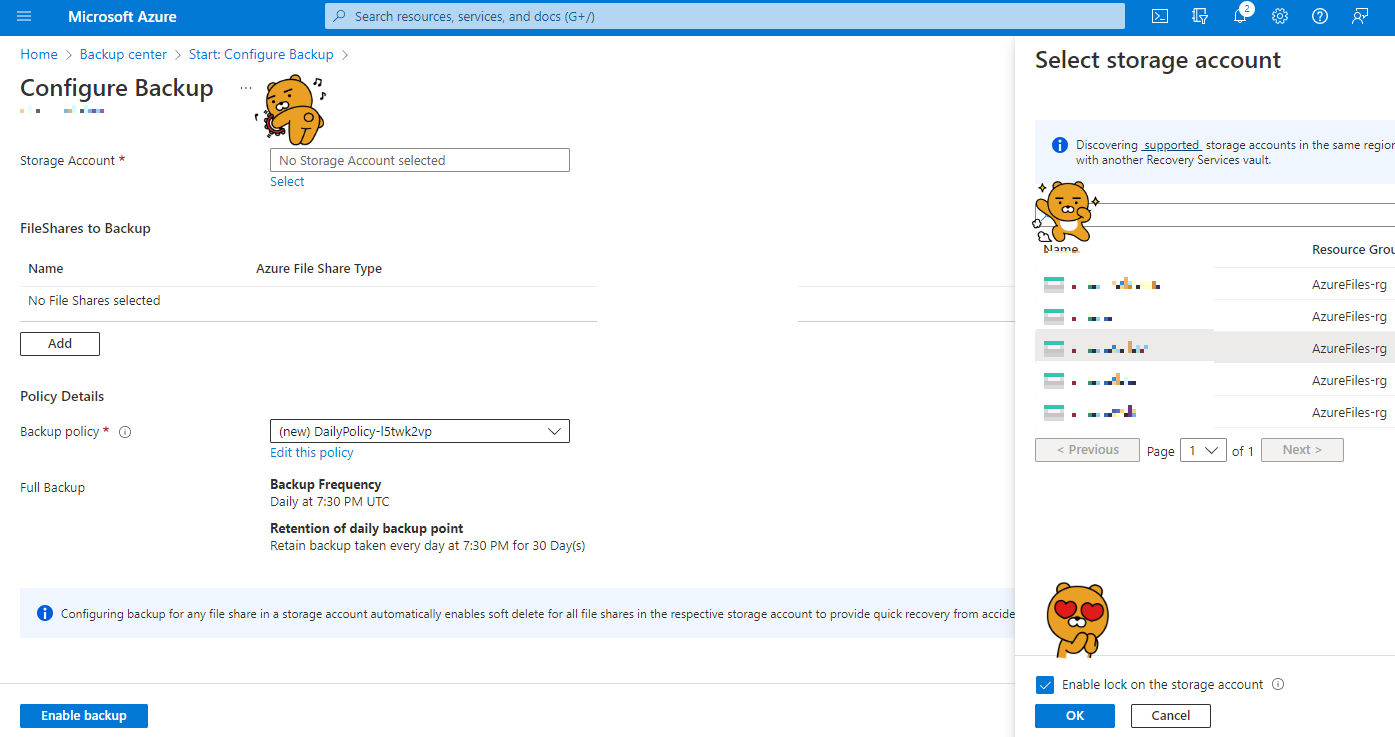Click Microsoft Azure title in header
This screenshot has height=737, width=1395.
click(x=122, y=17)
